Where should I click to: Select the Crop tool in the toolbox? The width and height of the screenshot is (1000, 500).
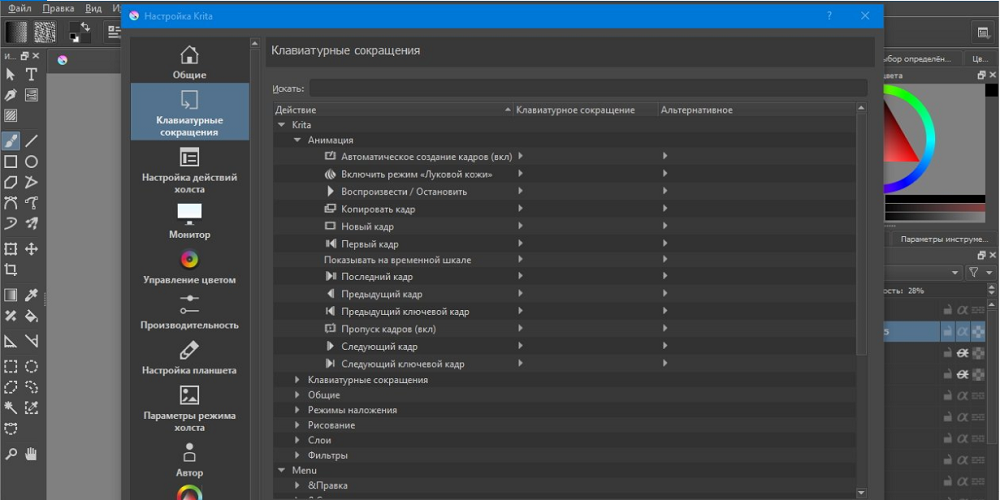coord(11,270)
